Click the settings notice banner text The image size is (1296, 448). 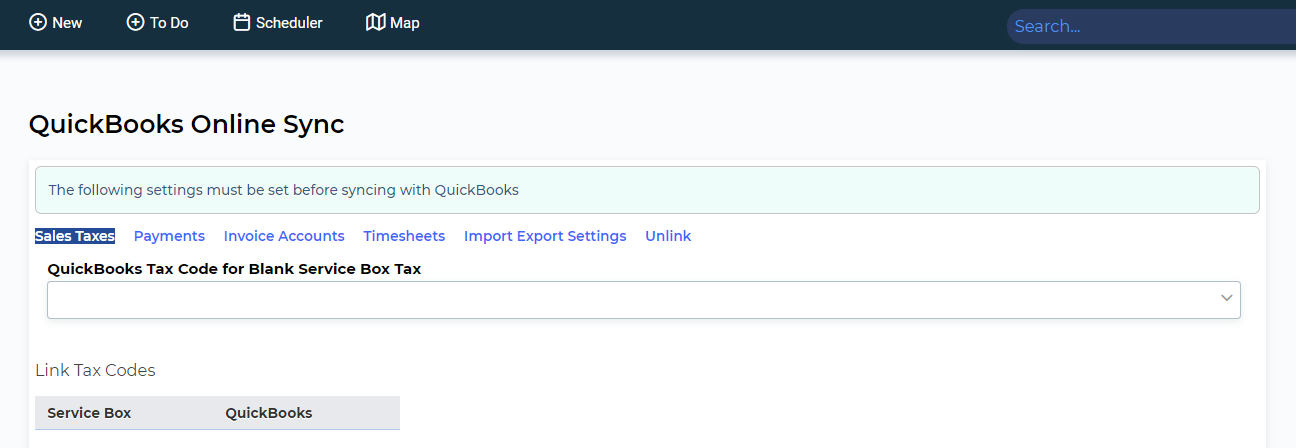click(283, 190)
